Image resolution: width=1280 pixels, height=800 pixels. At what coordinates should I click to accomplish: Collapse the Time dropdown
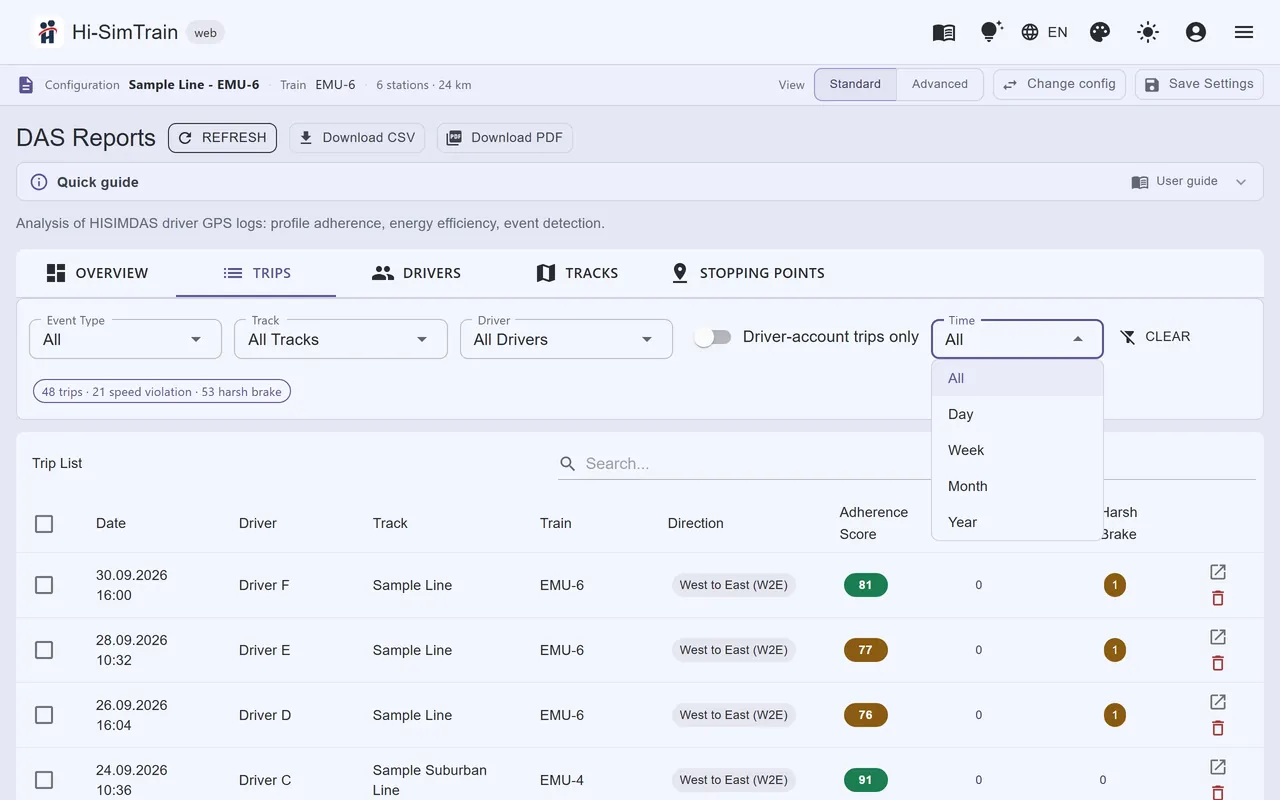coord(1017,339)
